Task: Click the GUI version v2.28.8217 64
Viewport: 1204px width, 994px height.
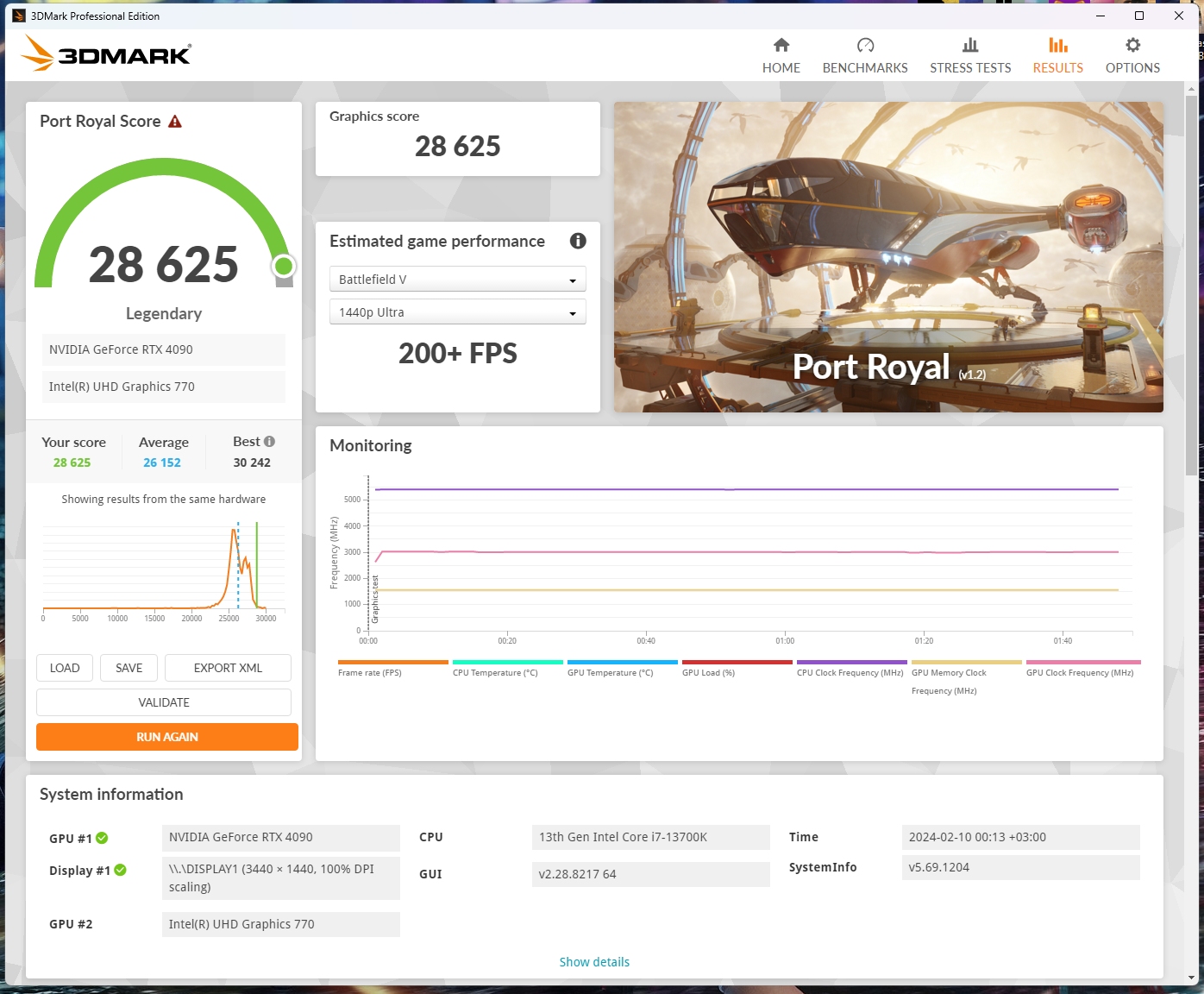Action: (x=651, y=874)
